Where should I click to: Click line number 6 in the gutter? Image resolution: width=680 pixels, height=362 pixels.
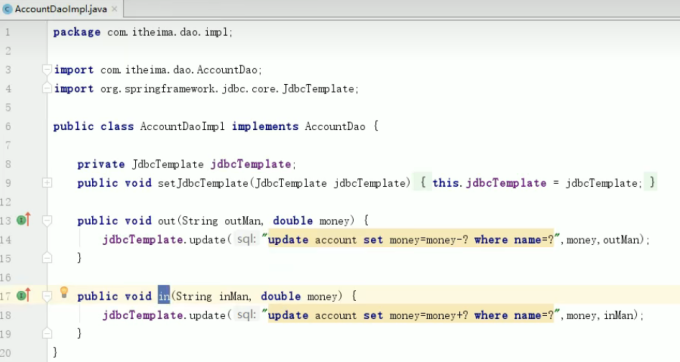[8, 127]
